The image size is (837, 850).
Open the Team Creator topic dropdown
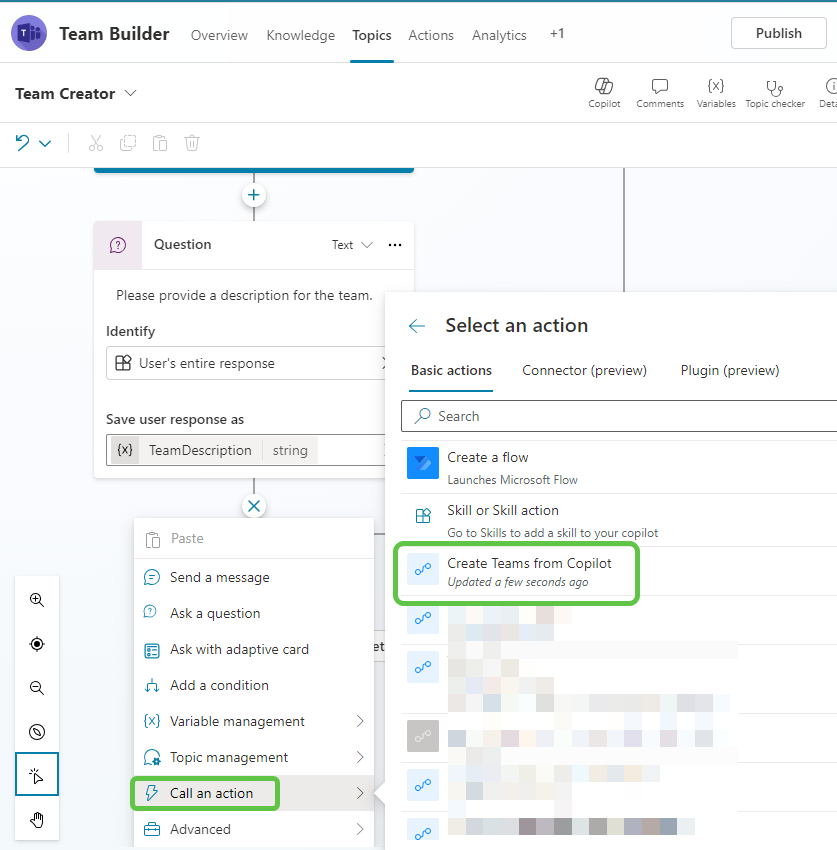click(131, 93)
